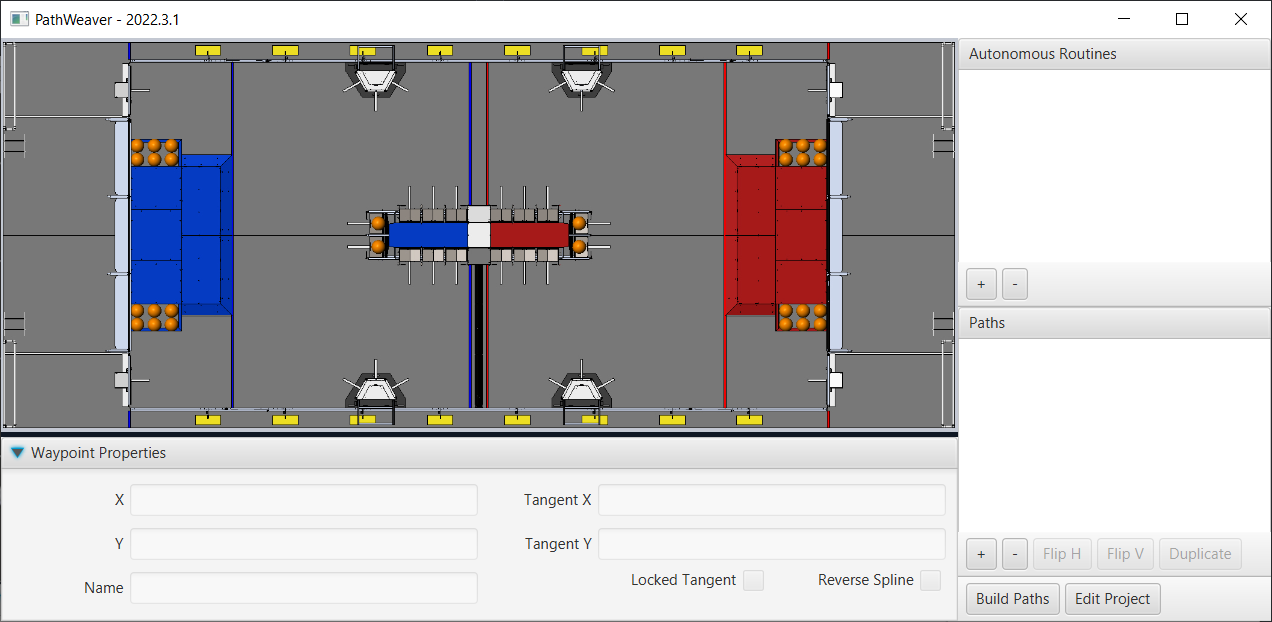This screenshot has height=622, width=1272.
Task: Click the Tangent X input field
Action: click(x=771, y=499)
